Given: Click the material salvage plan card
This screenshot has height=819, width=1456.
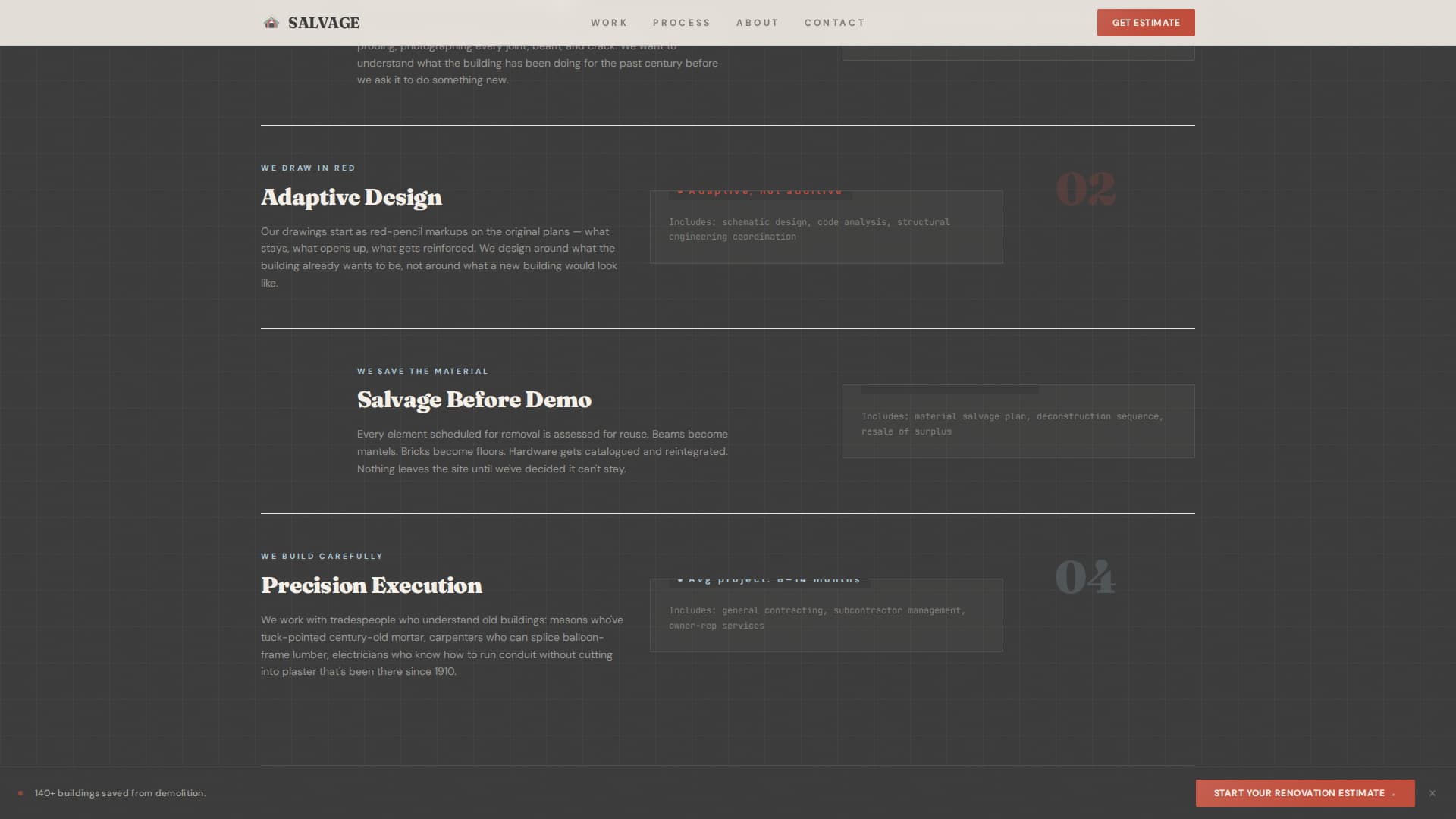Looking at the screenshot, I should [1018, 421].
